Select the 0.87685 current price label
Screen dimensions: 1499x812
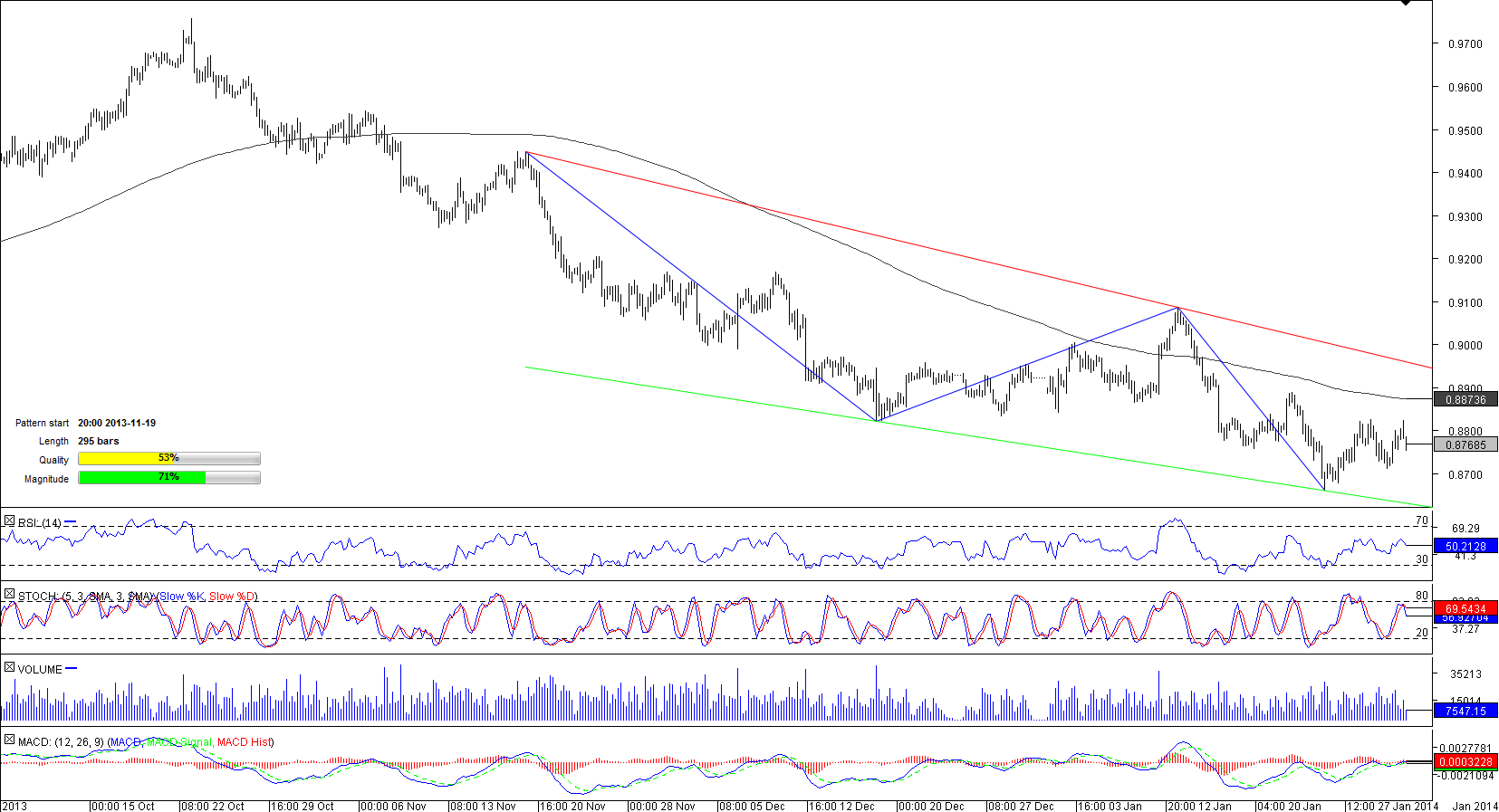click(x=1465, y=444)
